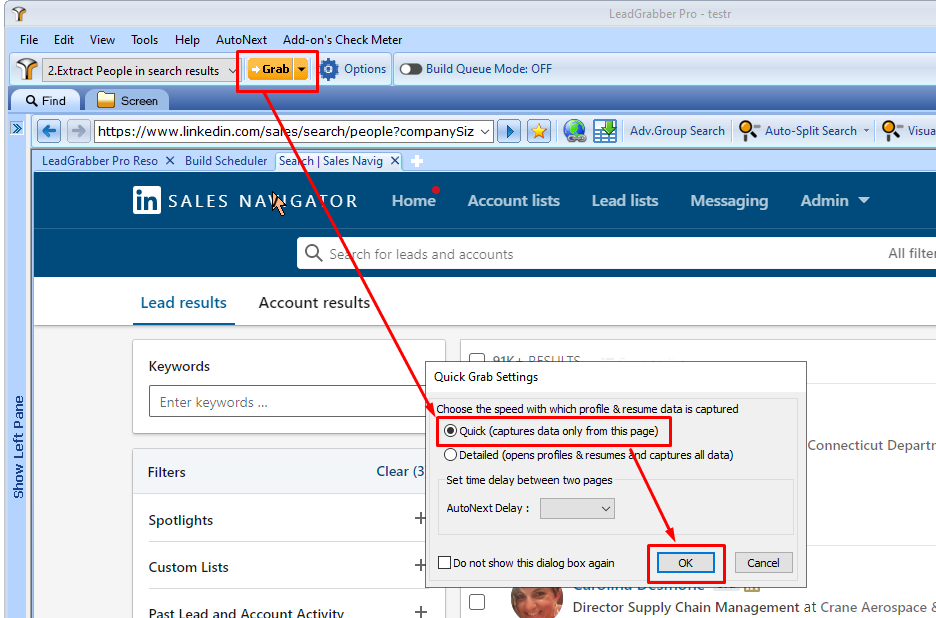
Task: Open the AutoNext Delay combo box
Action: (577, 509)
